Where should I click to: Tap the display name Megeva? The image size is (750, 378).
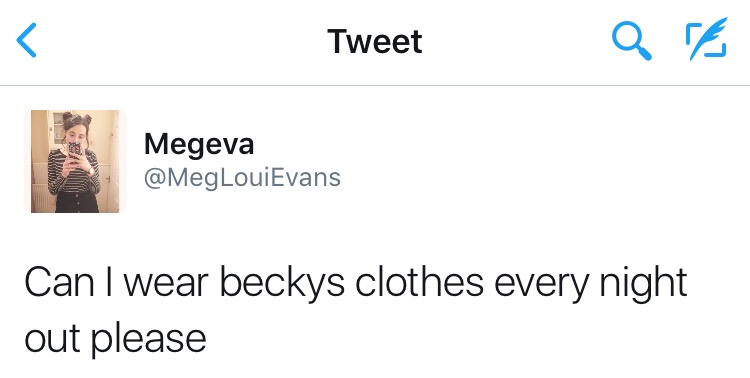click(199, 144)
